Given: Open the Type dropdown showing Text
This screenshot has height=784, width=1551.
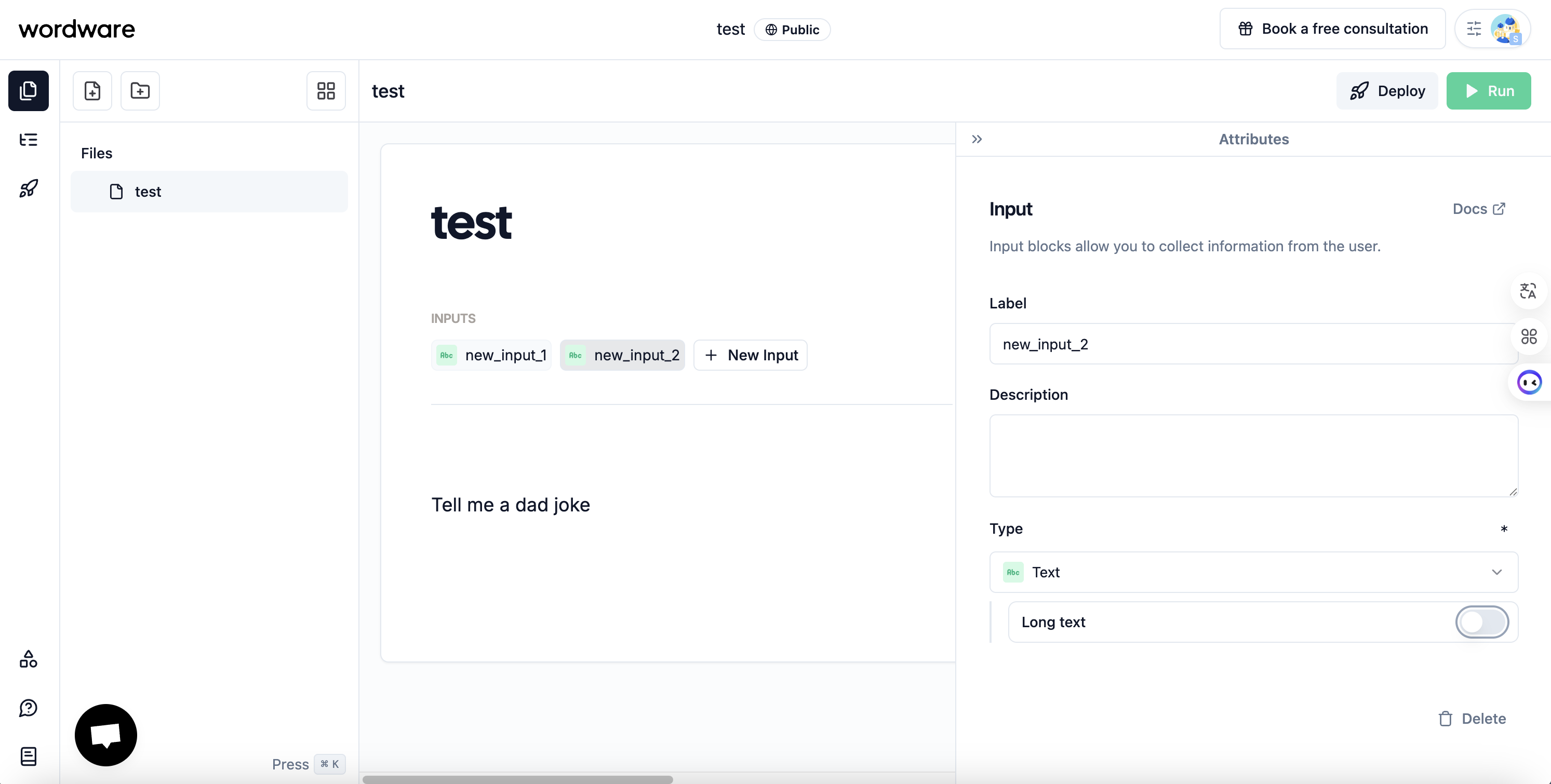Looking at the screenshot, I should pos(1253,572).
